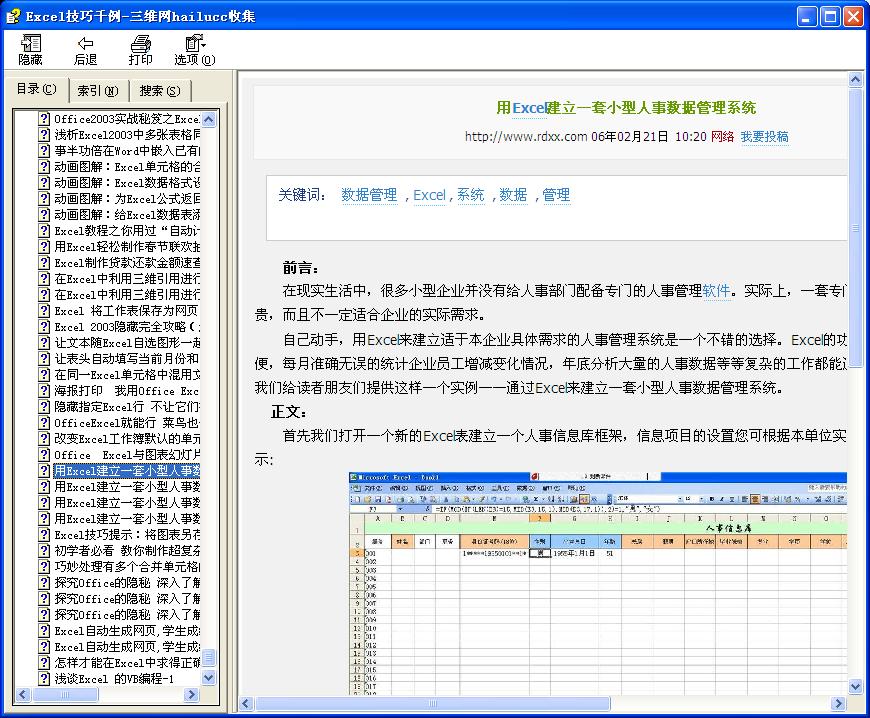Viewport: 870px width, 718px height.
Task: Open topic 巧妙处理有多个合并单元格
Action: coord(127,567)
